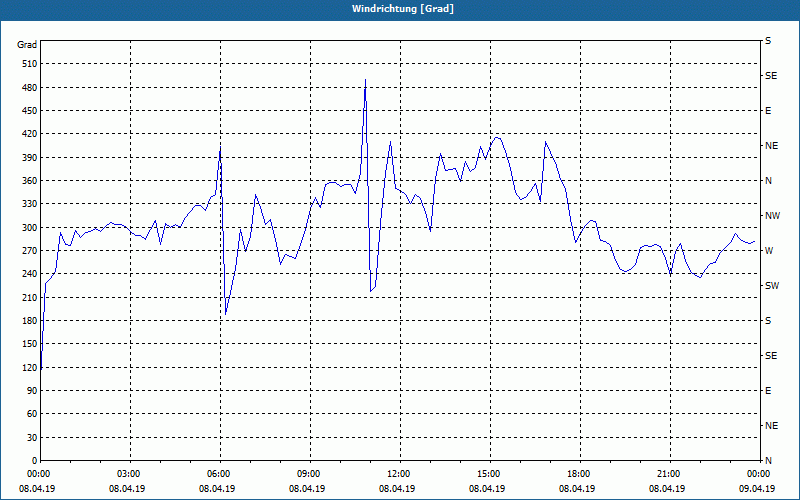
Task: Select the 06:00 time axis marker
Action: (219, 474)
